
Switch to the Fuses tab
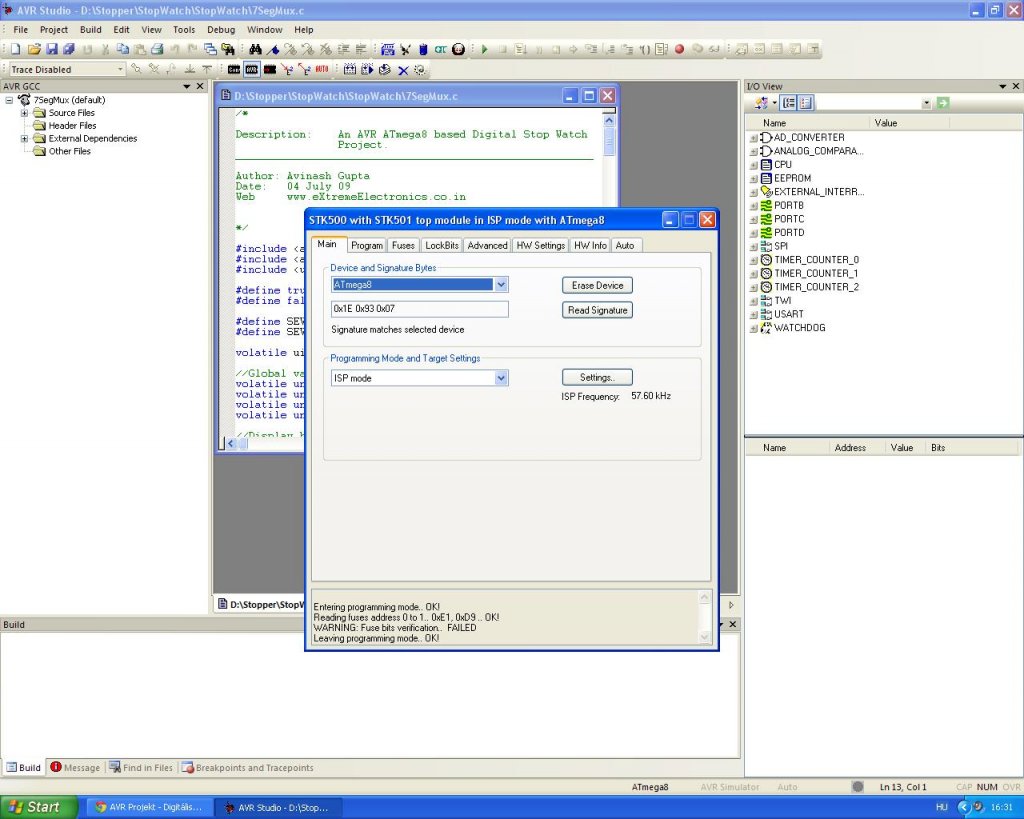point(403,246)
